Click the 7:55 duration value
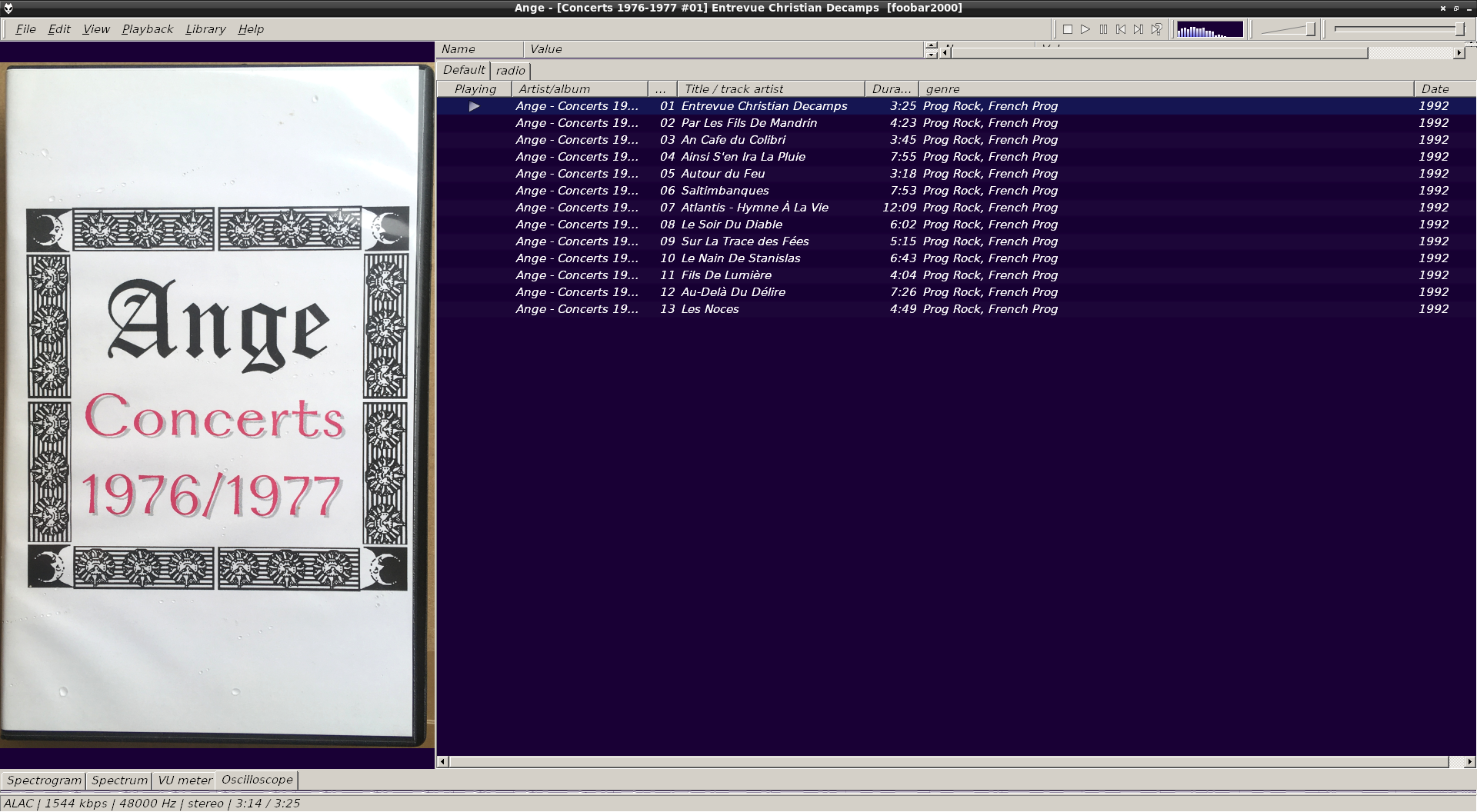This screenshot has height=812, width=1477. point(903,157)
